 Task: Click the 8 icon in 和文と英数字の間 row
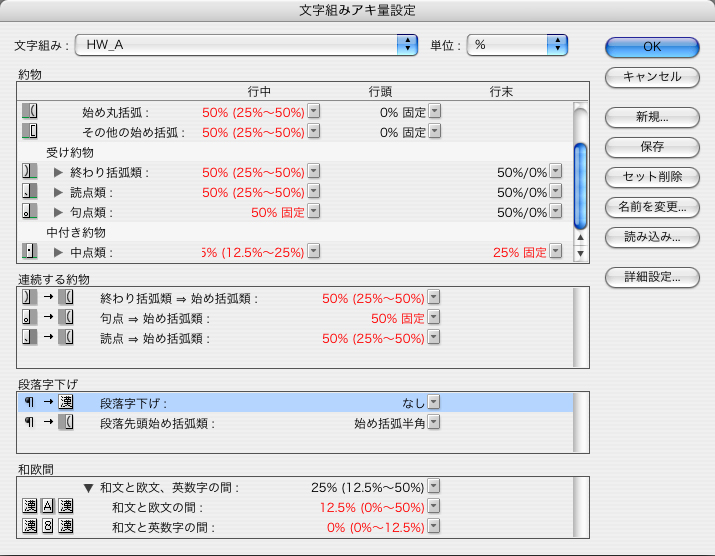(48, 526)
